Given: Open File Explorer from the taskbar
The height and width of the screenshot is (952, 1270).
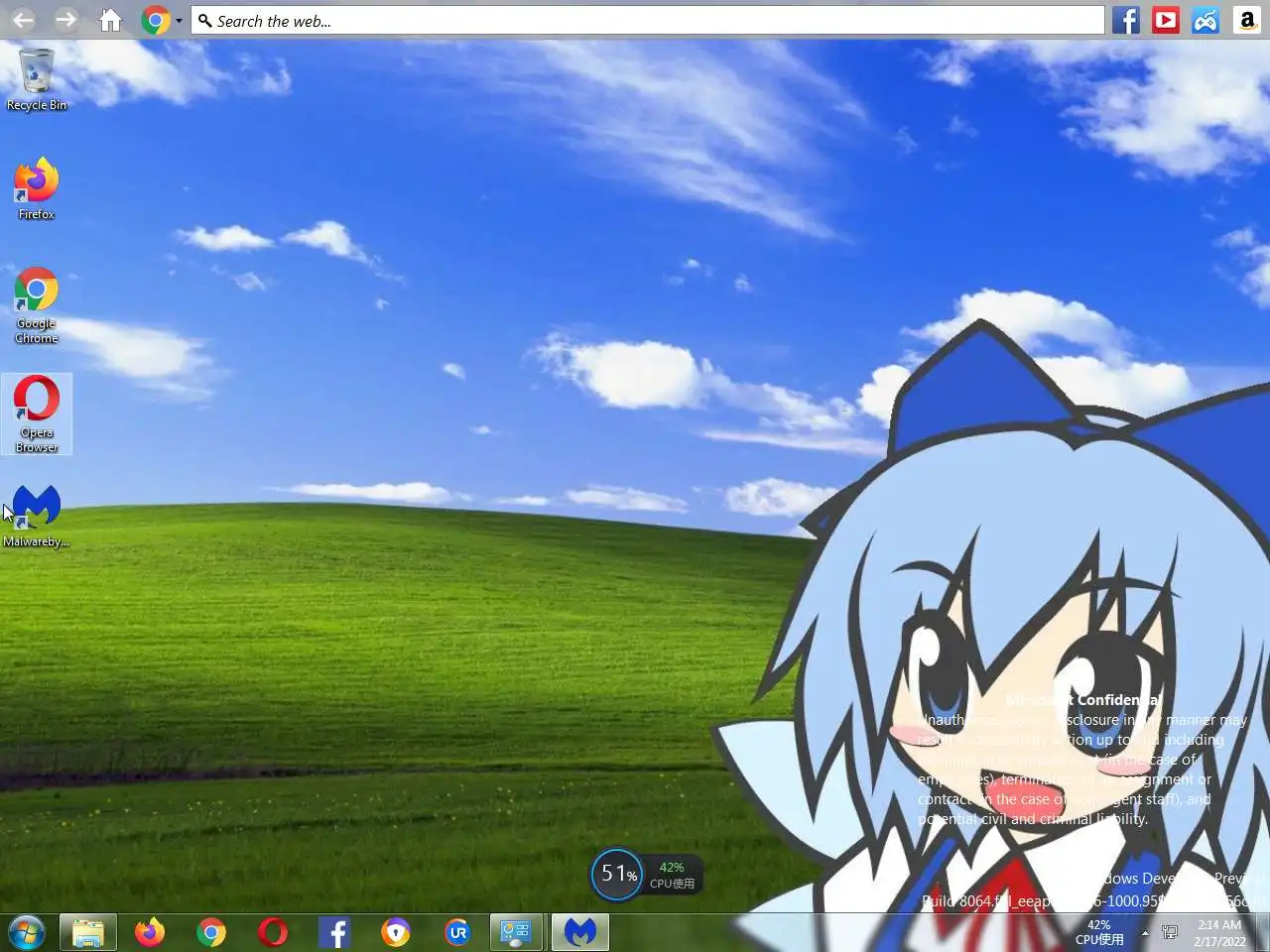Looking at the screenshot, I should point(88,932).
